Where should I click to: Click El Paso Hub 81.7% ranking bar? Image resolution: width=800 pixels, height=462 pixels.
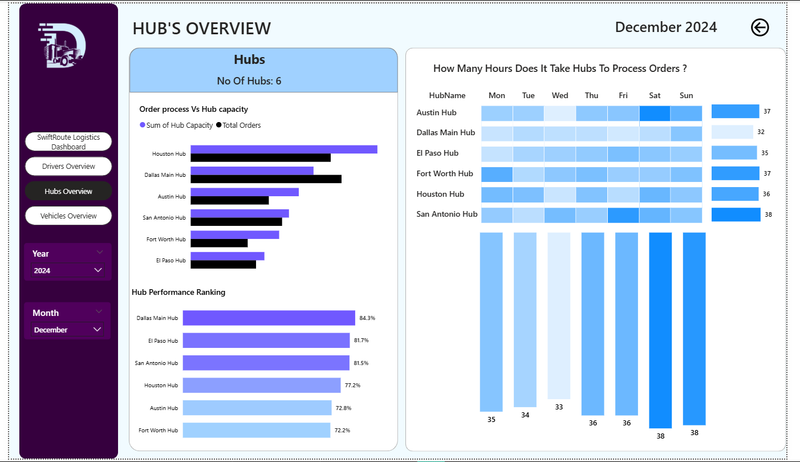pos(266,340)
